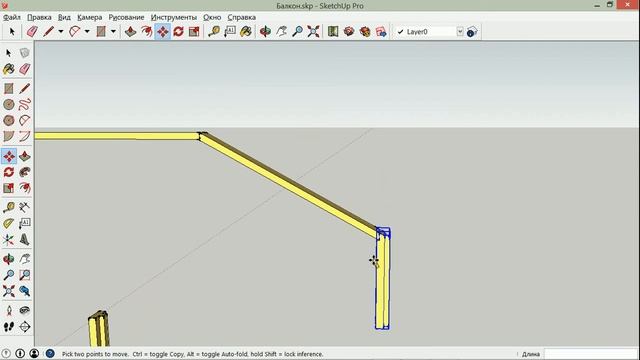The width and height of the screenshot is (640, 360).
Task: Activate Push/Pull tool in left palette
Action: [24, 156]
